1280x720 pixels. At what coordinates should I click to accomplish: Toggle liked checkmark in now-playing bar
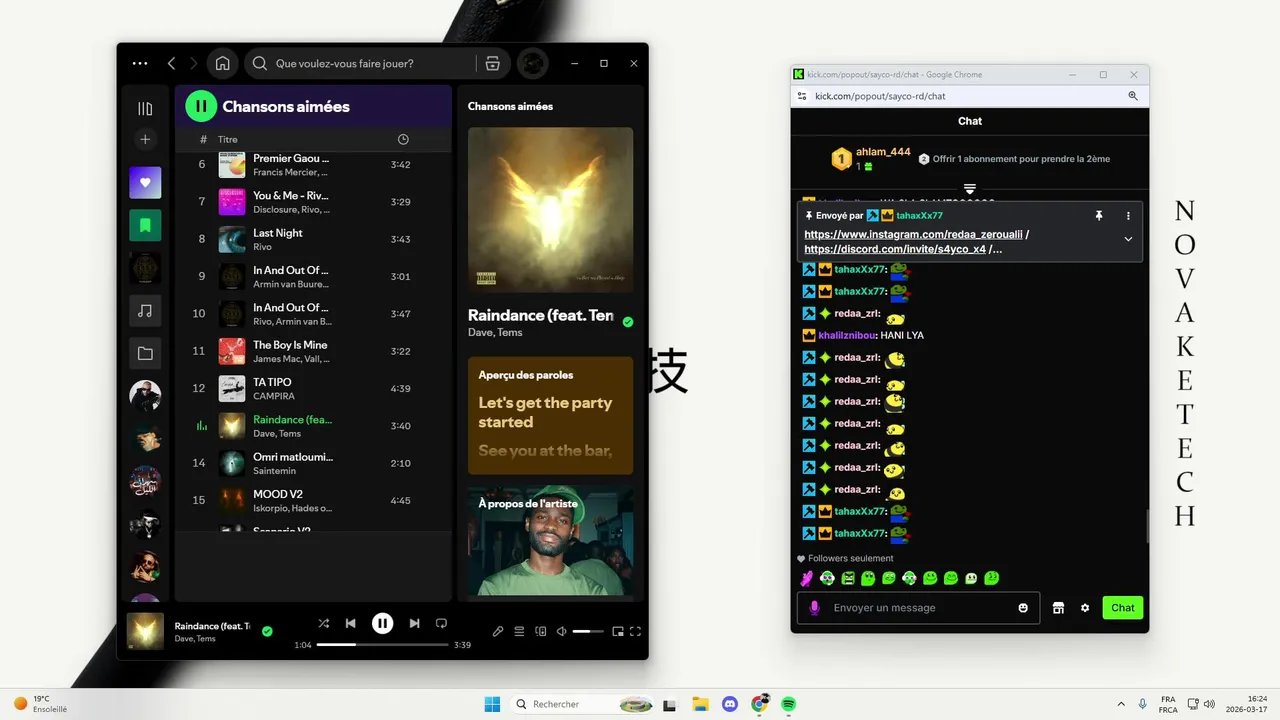pyautogui.click(x=267, y=631)
